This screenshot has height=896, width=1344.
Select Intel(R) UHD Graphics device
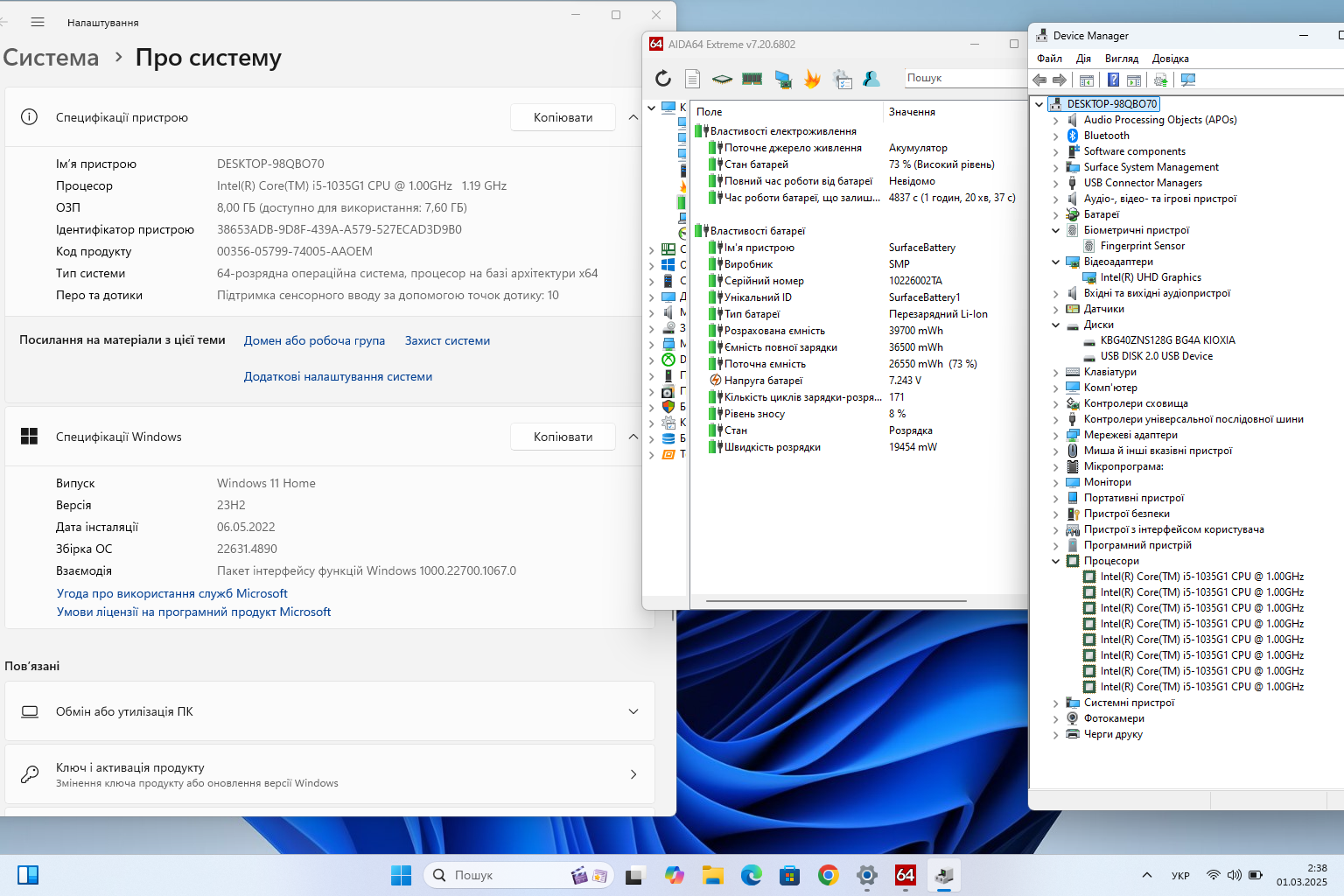pos(1151,278)
